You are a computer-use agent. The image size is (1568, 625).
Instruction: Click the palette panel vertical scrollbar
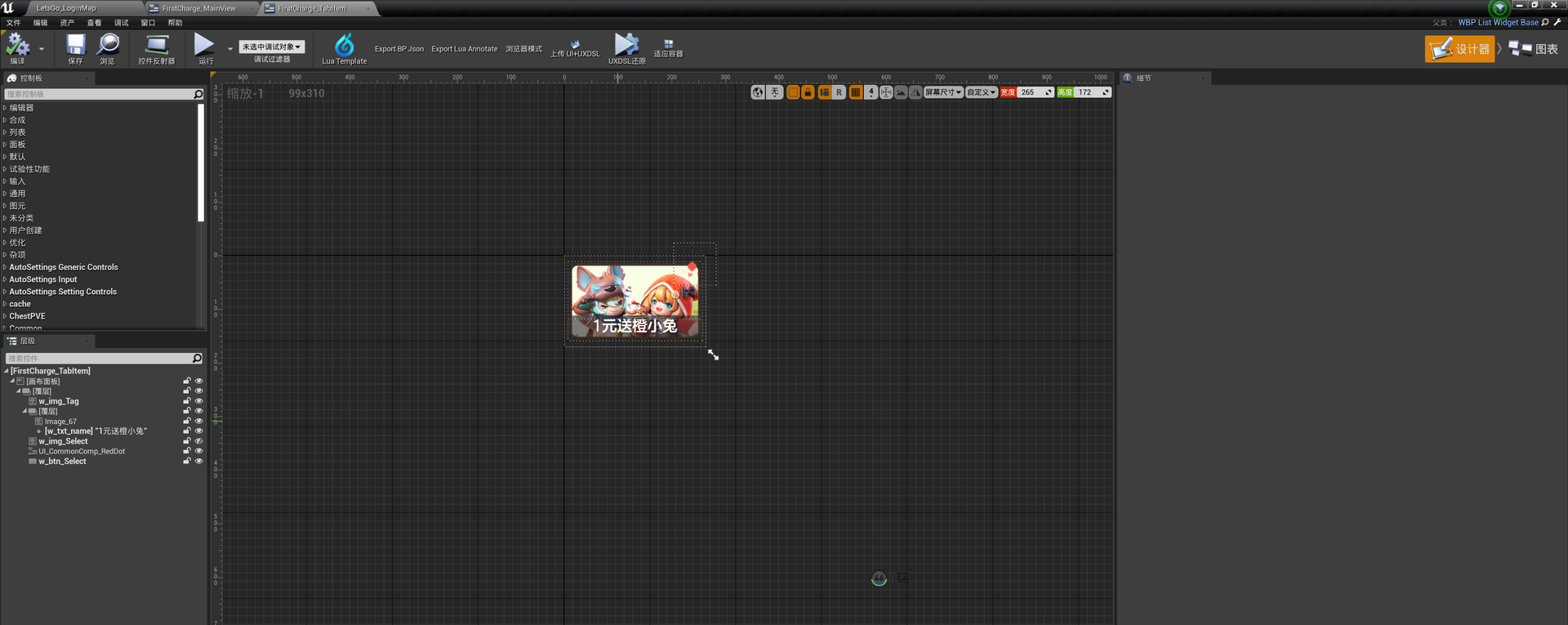coord(201,163)
